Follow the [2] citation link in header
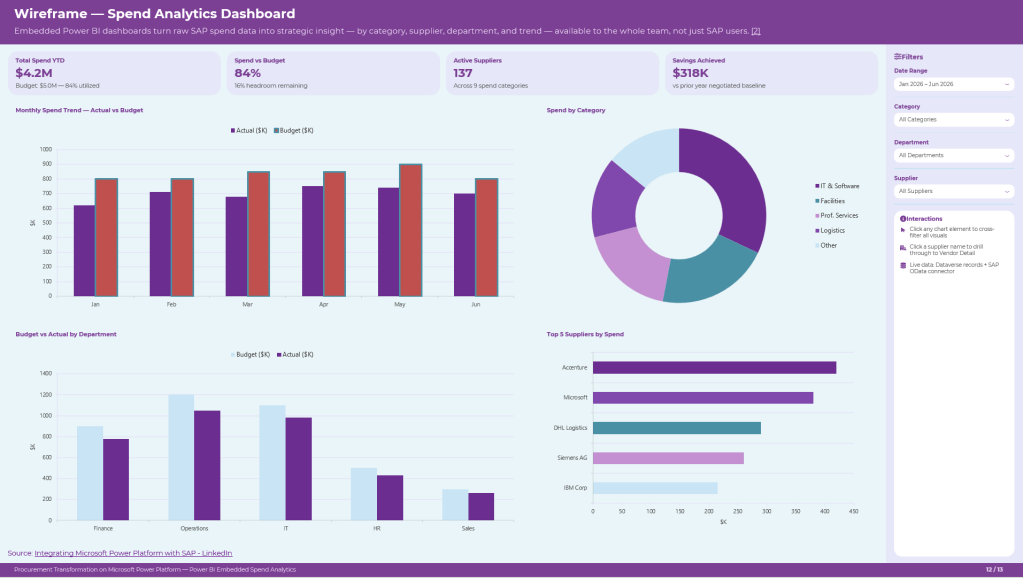The height and width of the screenshot is (578, 1023). click(x=756, y=31)
